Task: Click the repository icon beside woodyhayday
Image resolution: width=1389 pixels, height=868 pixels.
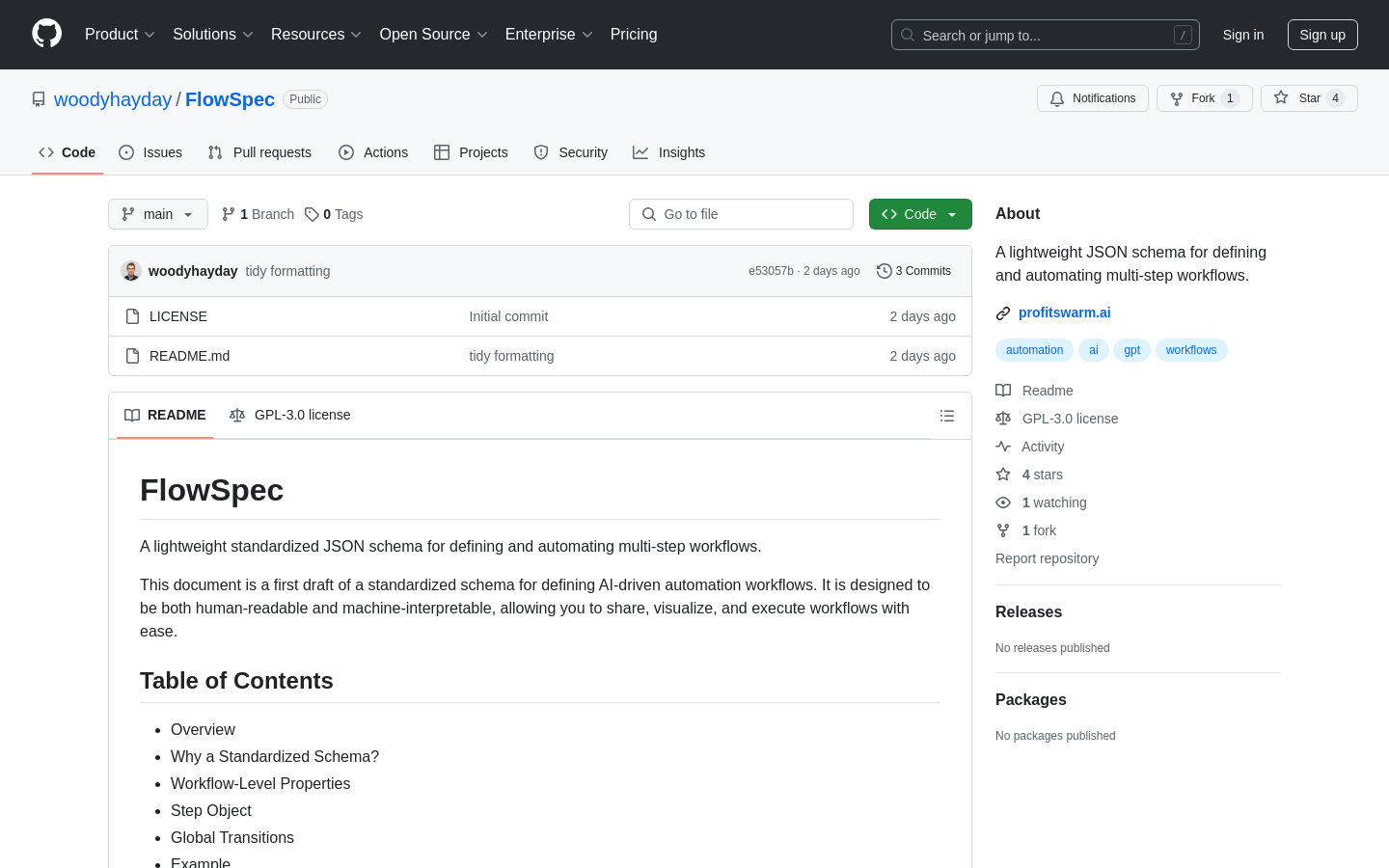Action: coord(39,99)
